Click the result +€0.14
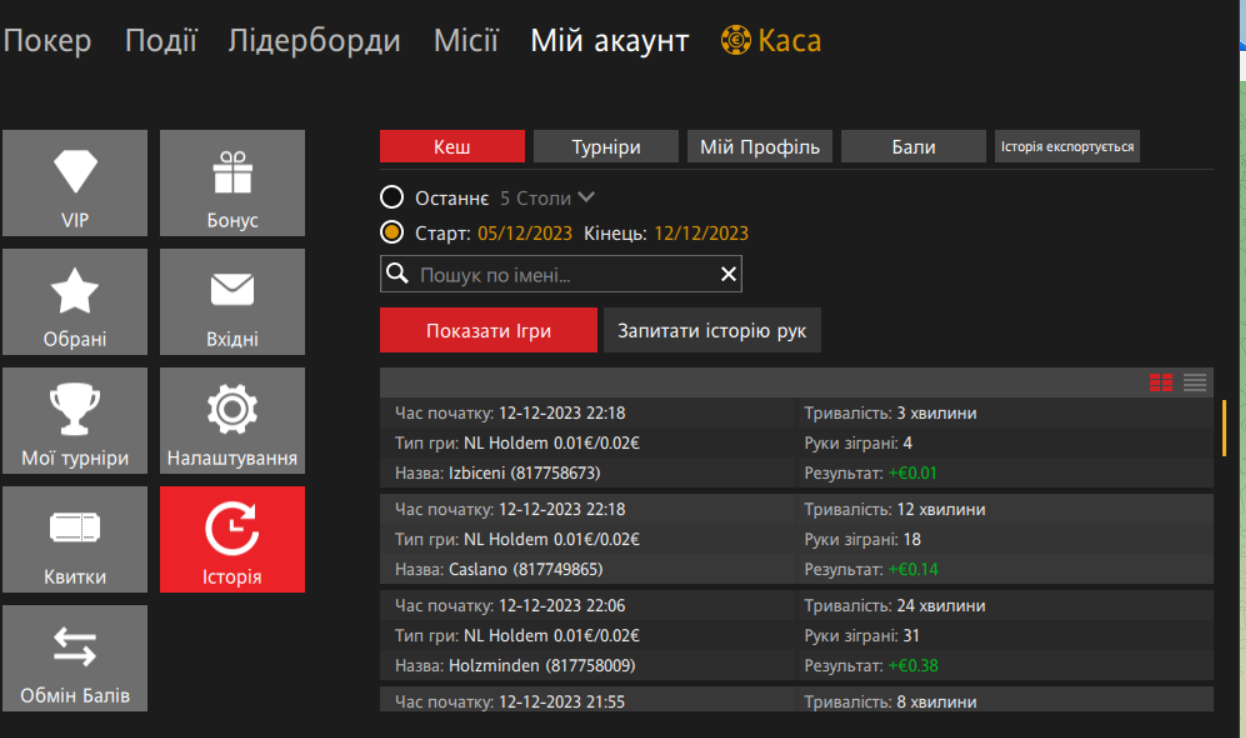1246x738 pixels. click(x=913, y=569)
